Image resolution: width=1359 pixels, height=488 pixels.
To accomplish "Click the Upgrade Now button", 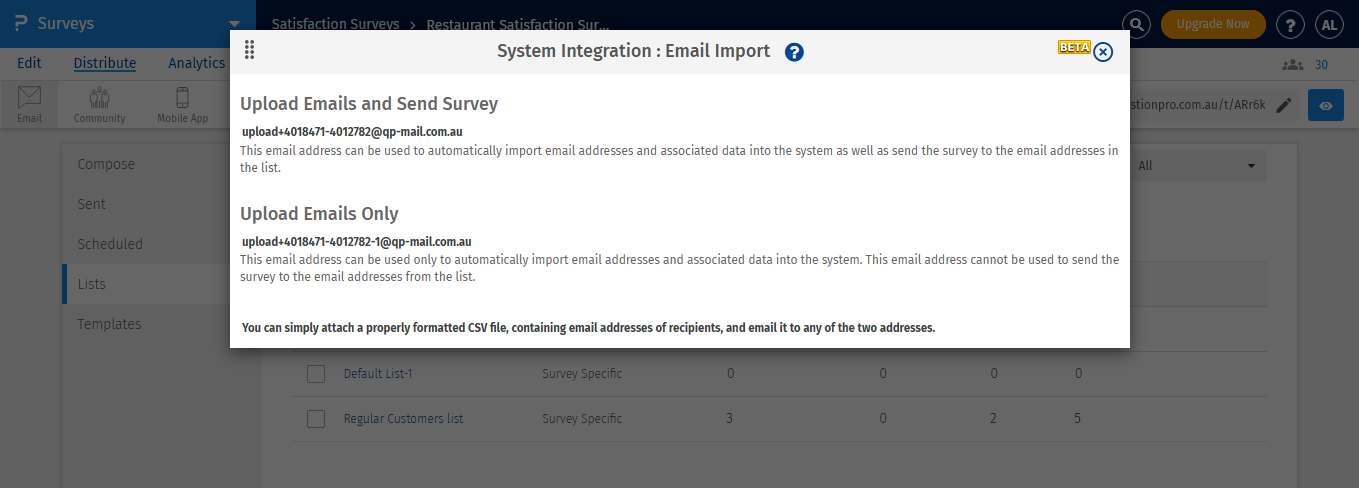I will [x=1213, y=24].
